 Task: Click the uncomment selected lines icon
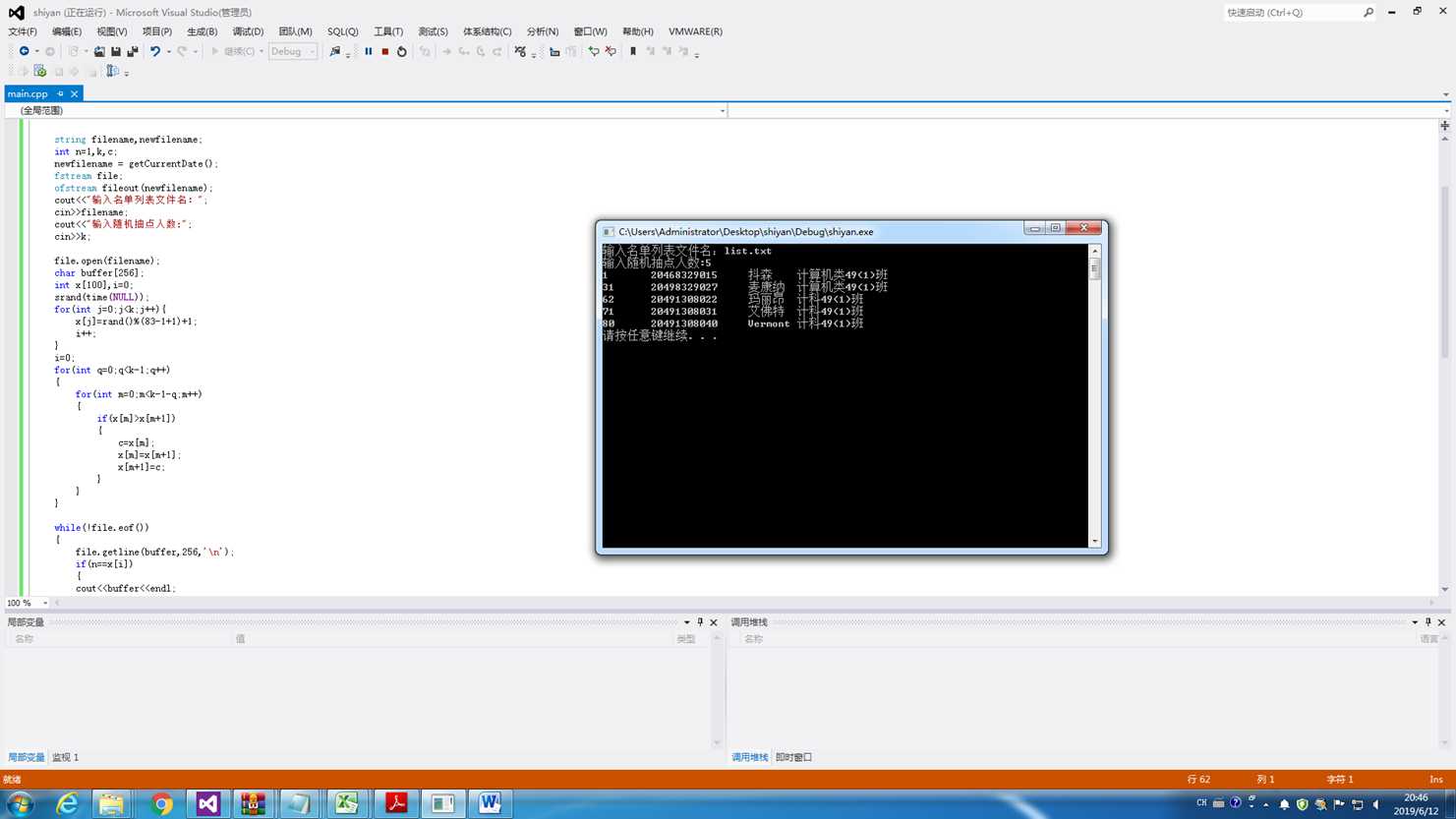(x=611, y=51)
